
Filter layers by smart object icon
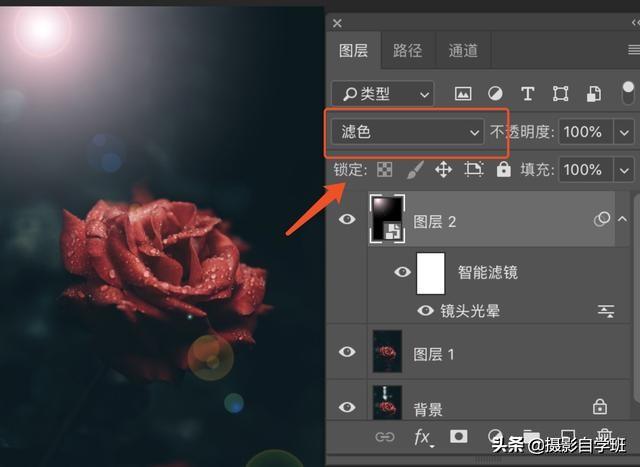coord(594,94)
